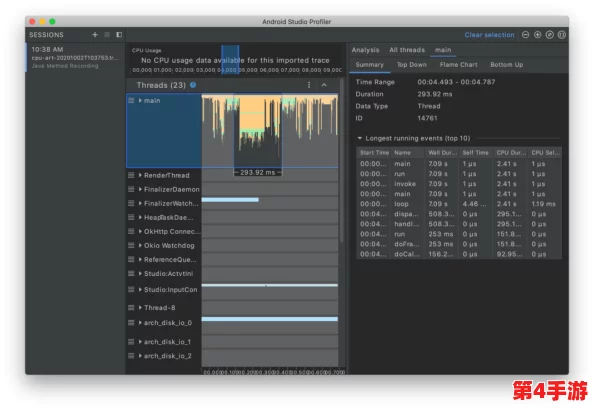The image size is (594, 409).
Task: Click the zoom out magnifier icon
Action: click(x=525, y=35)
